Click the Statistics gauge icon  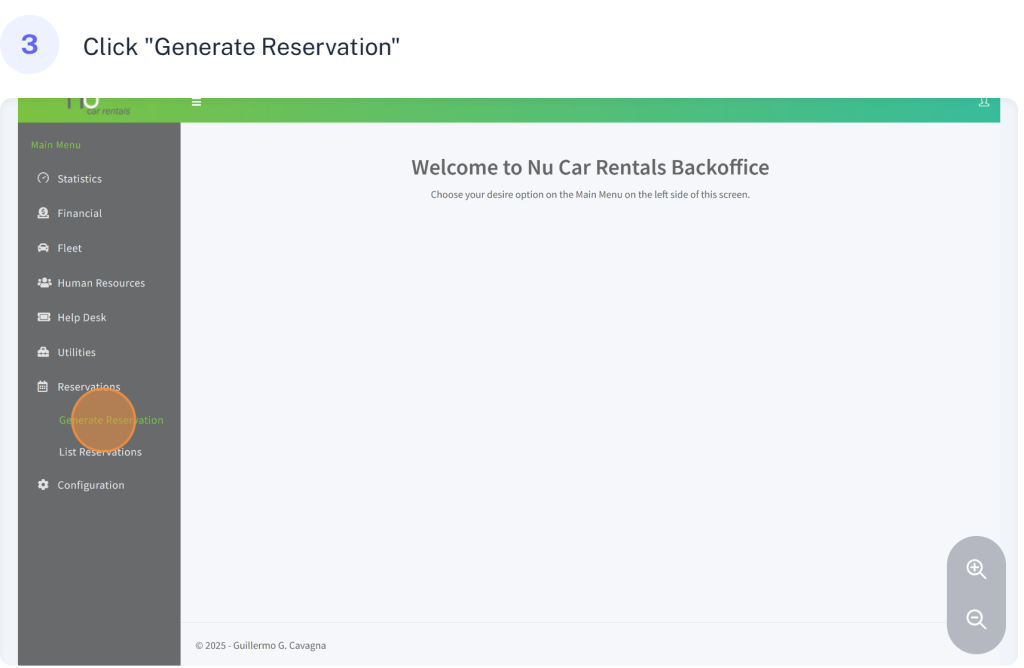(43, 179)
